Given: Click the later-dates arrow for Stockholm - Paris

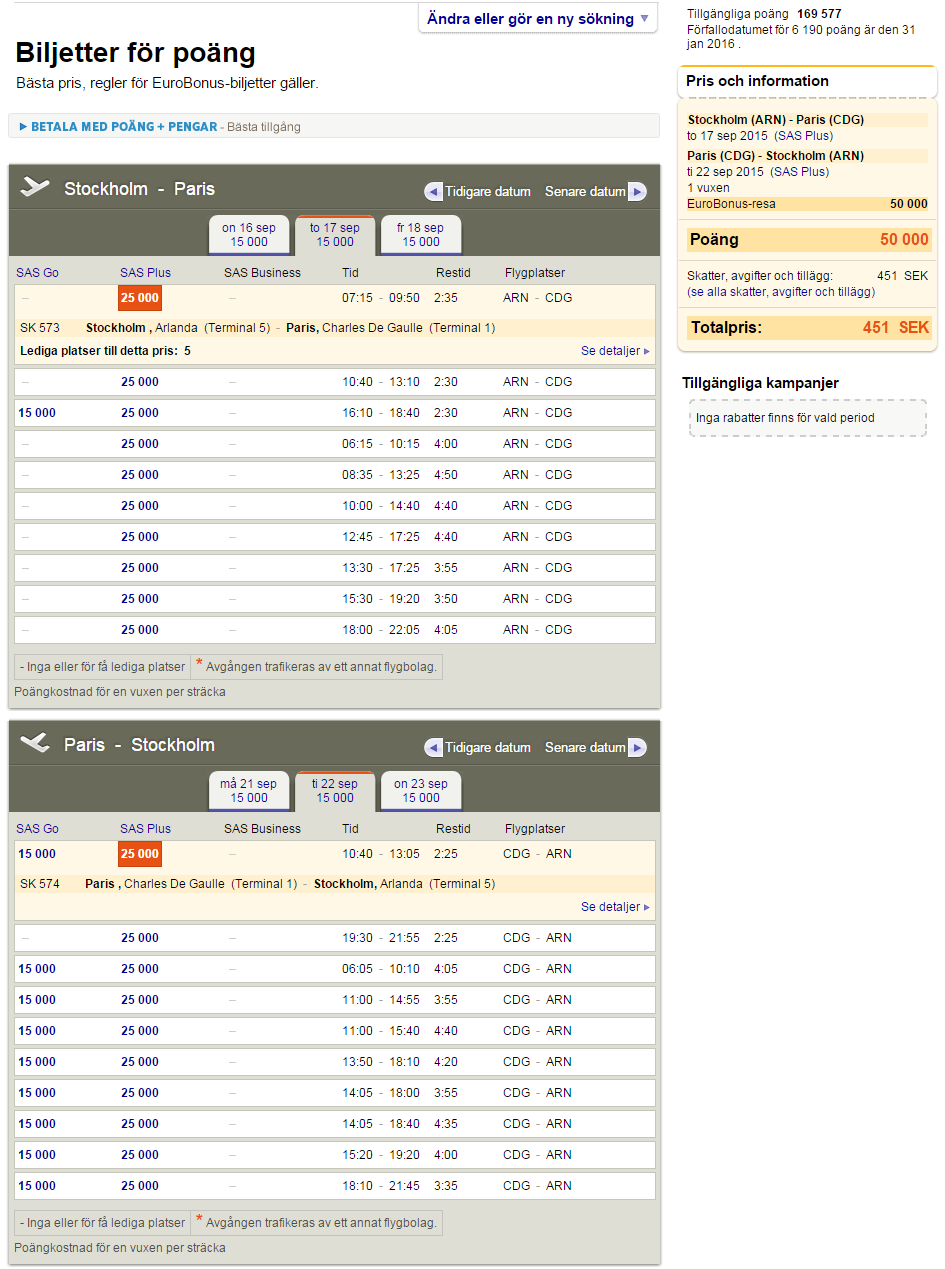Looking at the screenshot, I should pyautogui.click(x=637, y=192).
